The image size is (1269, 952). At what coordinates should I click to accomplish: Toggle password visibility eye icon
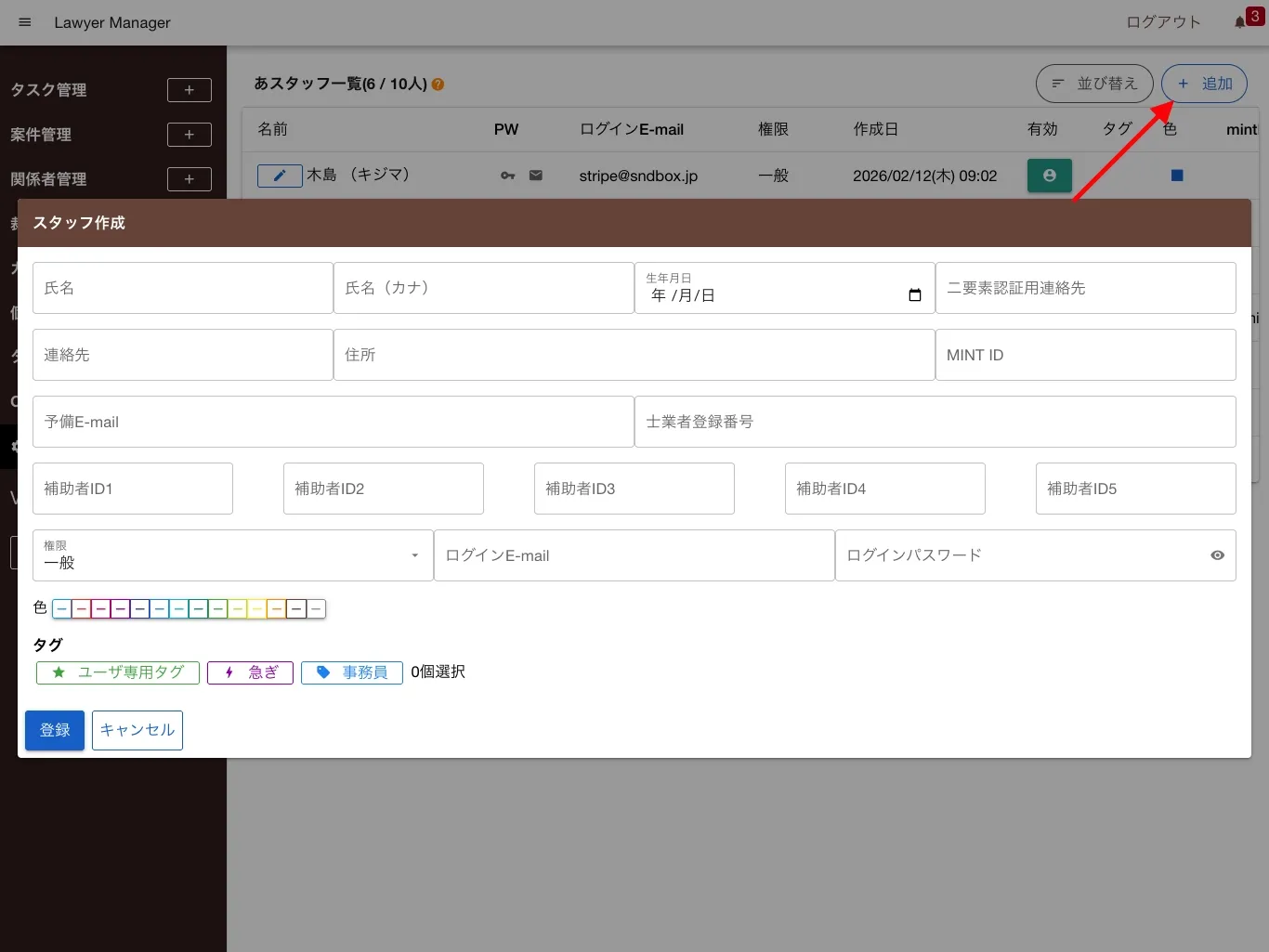1217,555
